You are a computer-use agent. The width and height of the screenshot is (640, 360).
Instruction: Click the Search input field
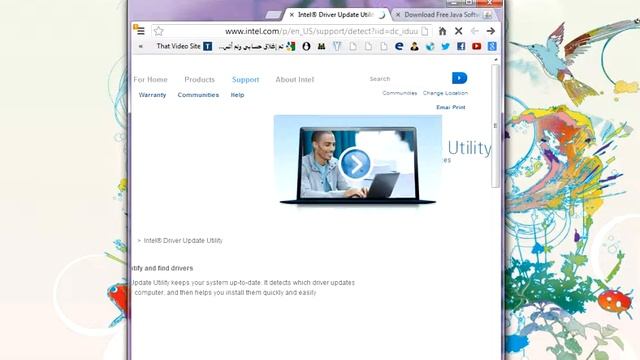409,79
